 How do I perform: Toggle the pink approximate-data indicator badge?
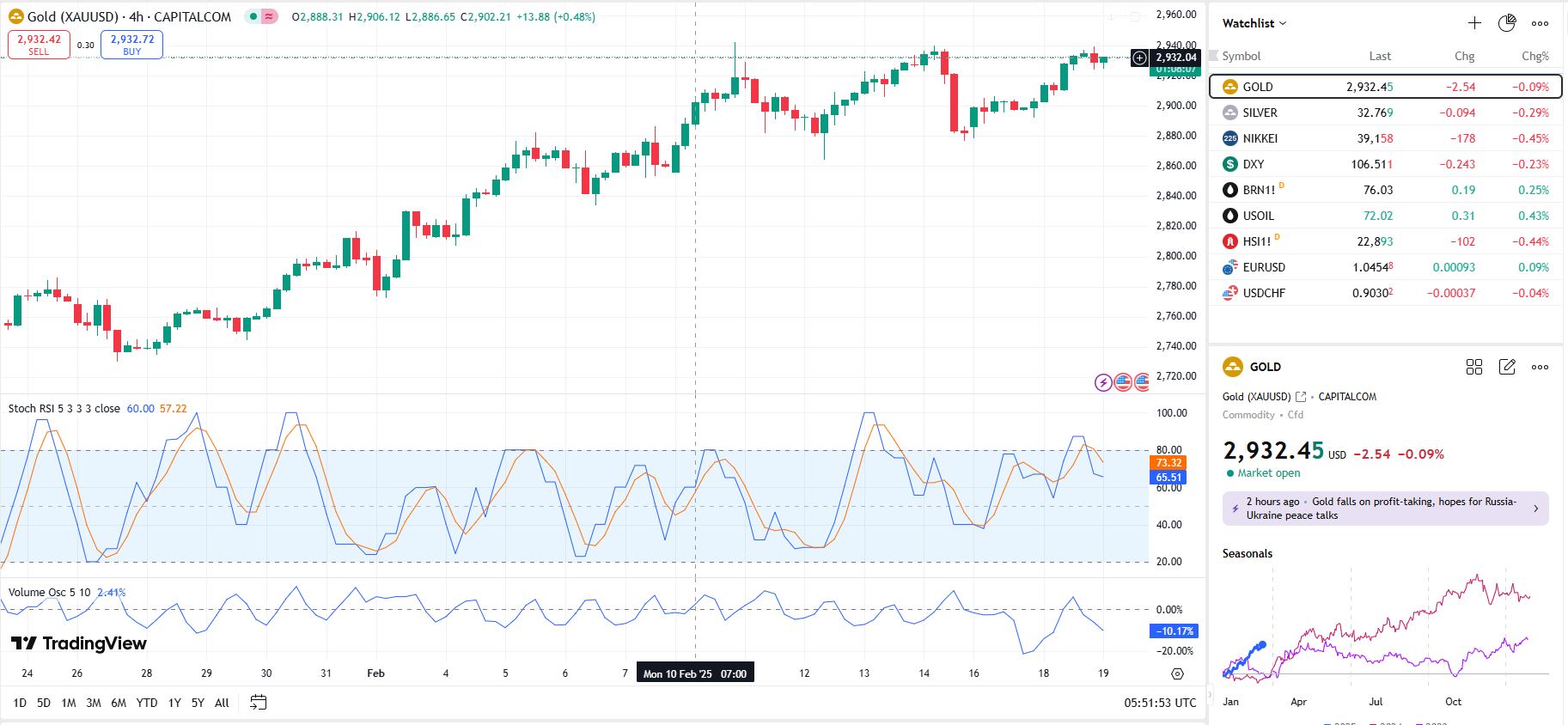[x=270, y=16]
